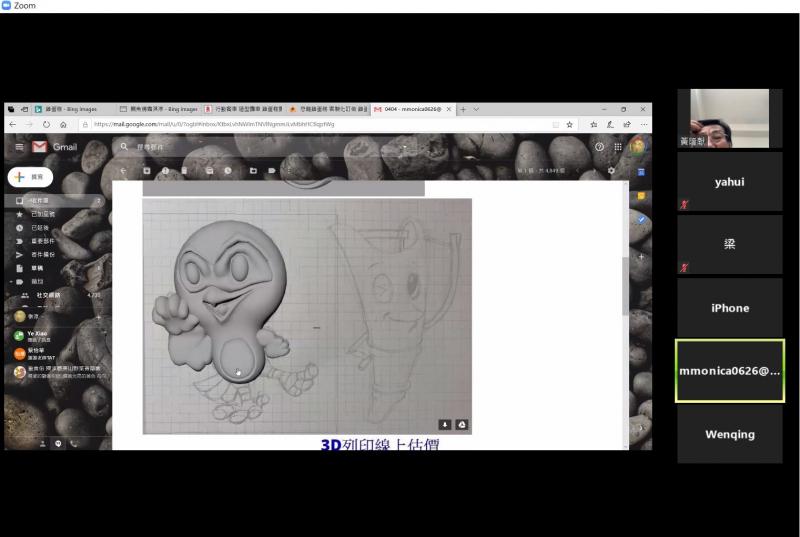Select the 0404 Gmail browser tab
The image size is (800, 537).
point(410,109)
